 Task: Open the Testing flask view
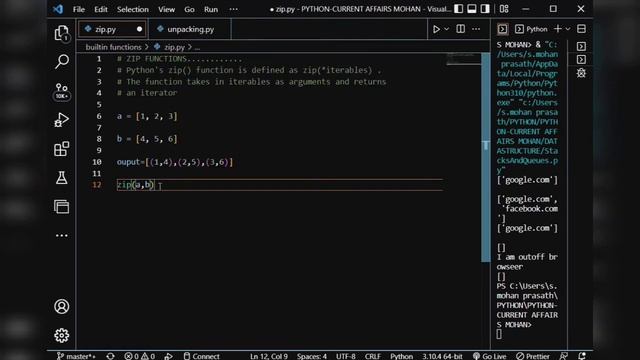coord(62,178)
